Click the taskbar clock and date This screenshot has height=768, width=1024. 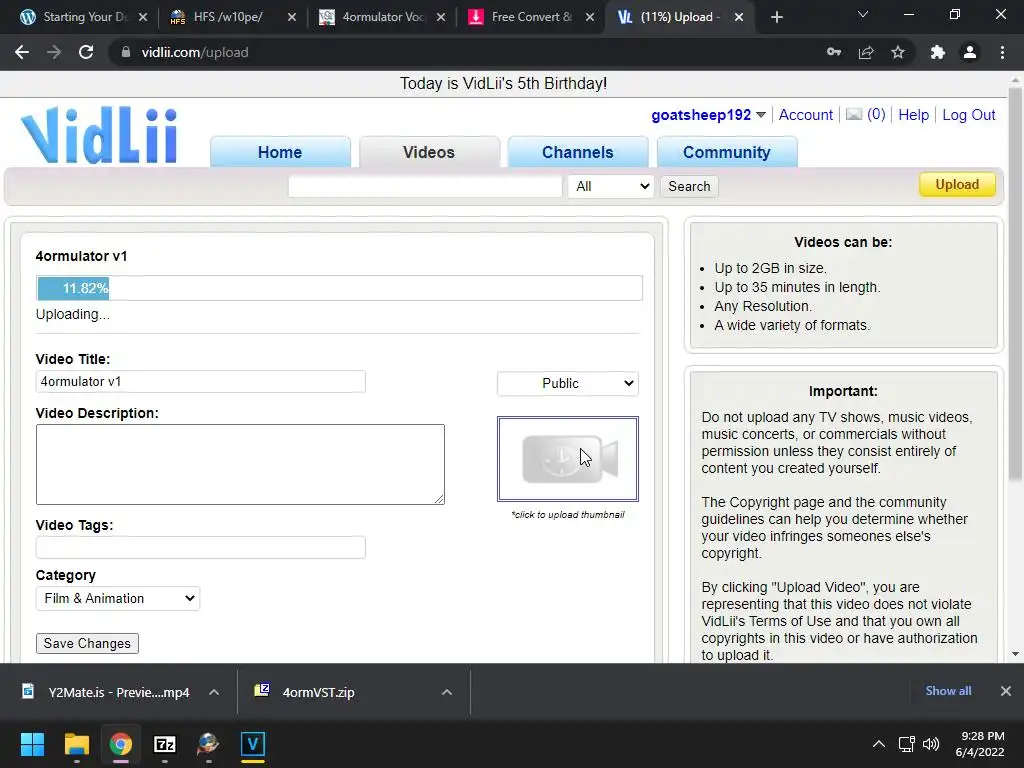980,744
